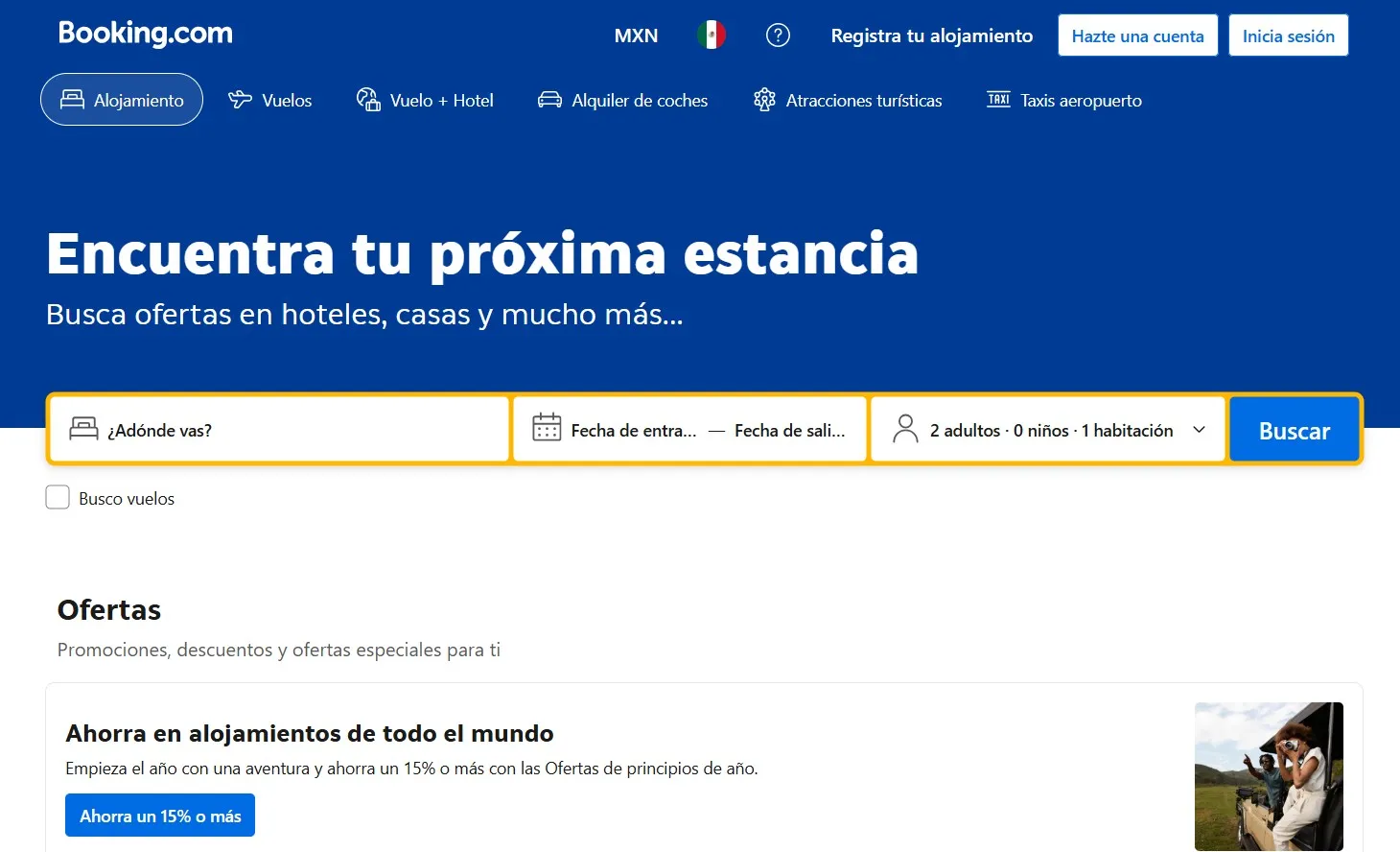Image resolution: width=1400 pixels, height=852 pixels.
Task: Select the Alojamiento tab
Action: point(121,99)
